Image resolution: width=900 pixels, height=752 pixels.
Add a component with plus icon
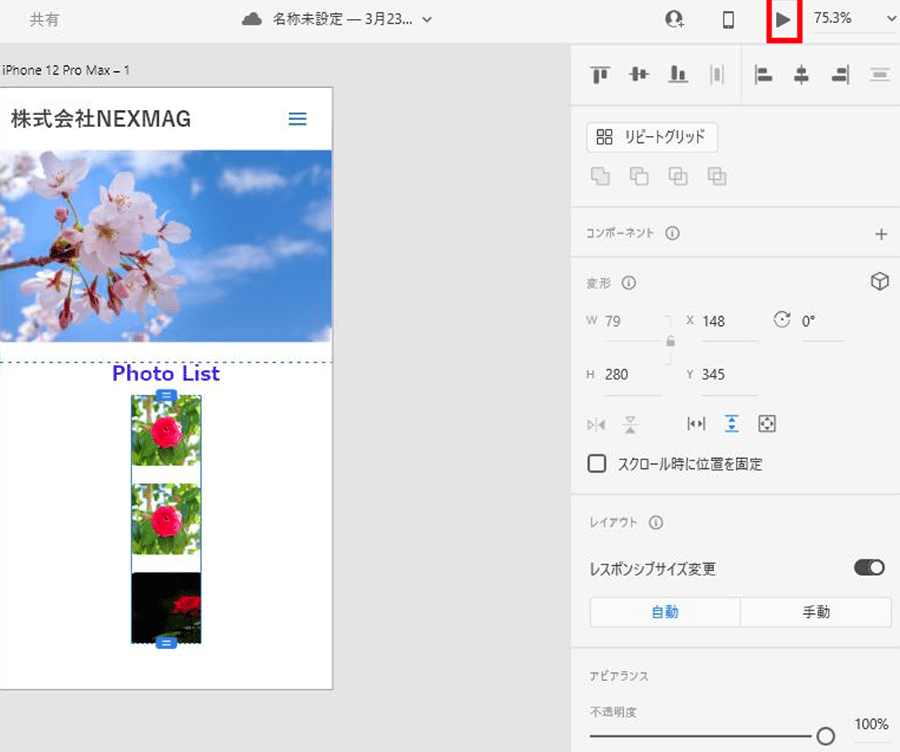pos(881,234)
